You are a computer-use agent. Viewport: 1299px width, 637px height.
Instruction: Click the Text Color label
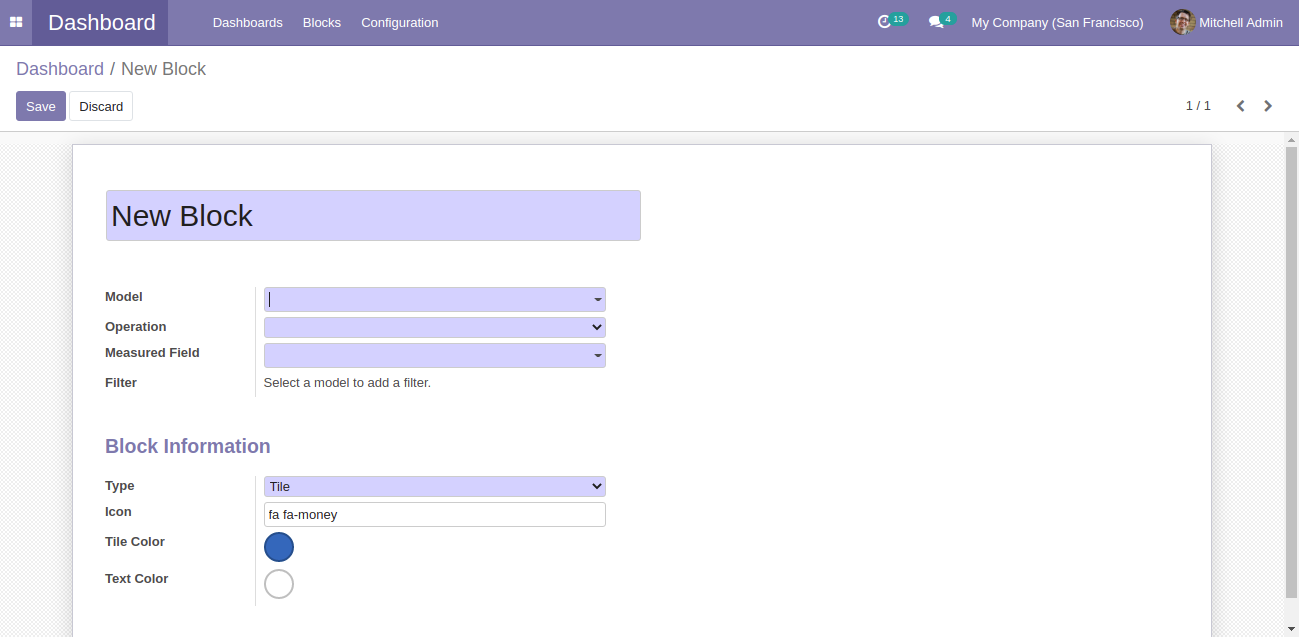(137, 579)
